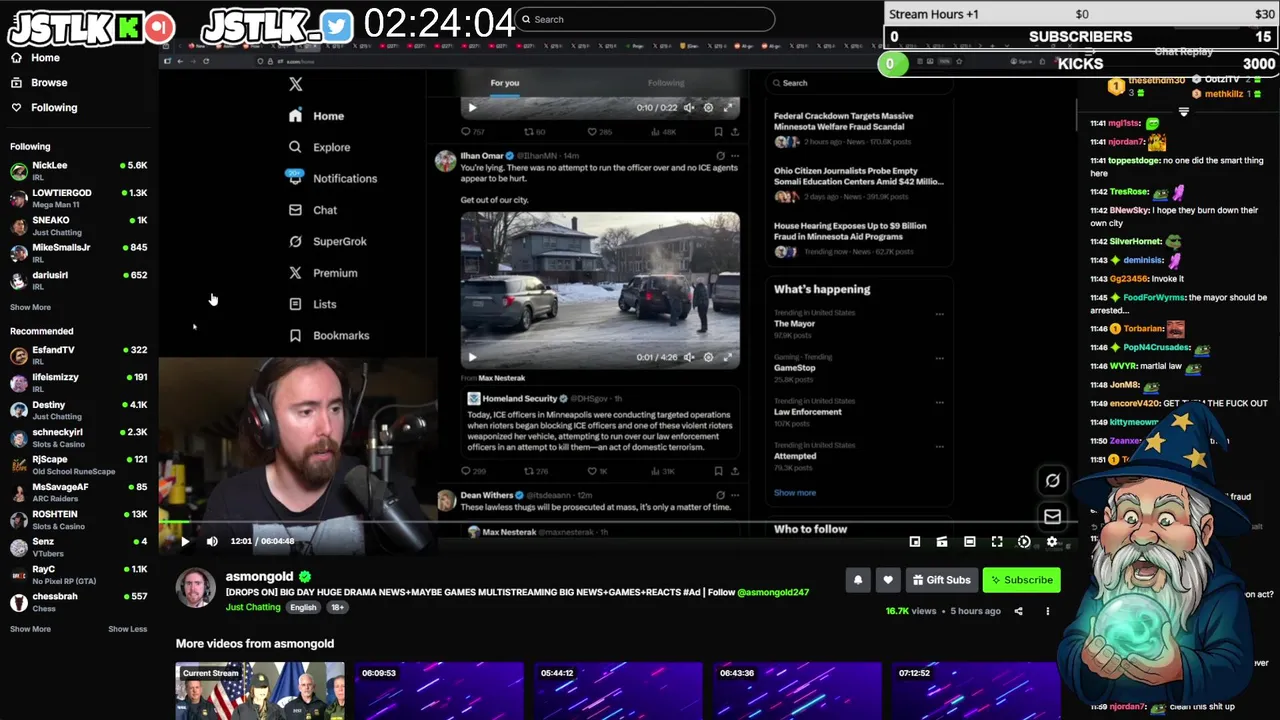Open MikeSmallsJr's channel in the sidebar

[79, 252]
